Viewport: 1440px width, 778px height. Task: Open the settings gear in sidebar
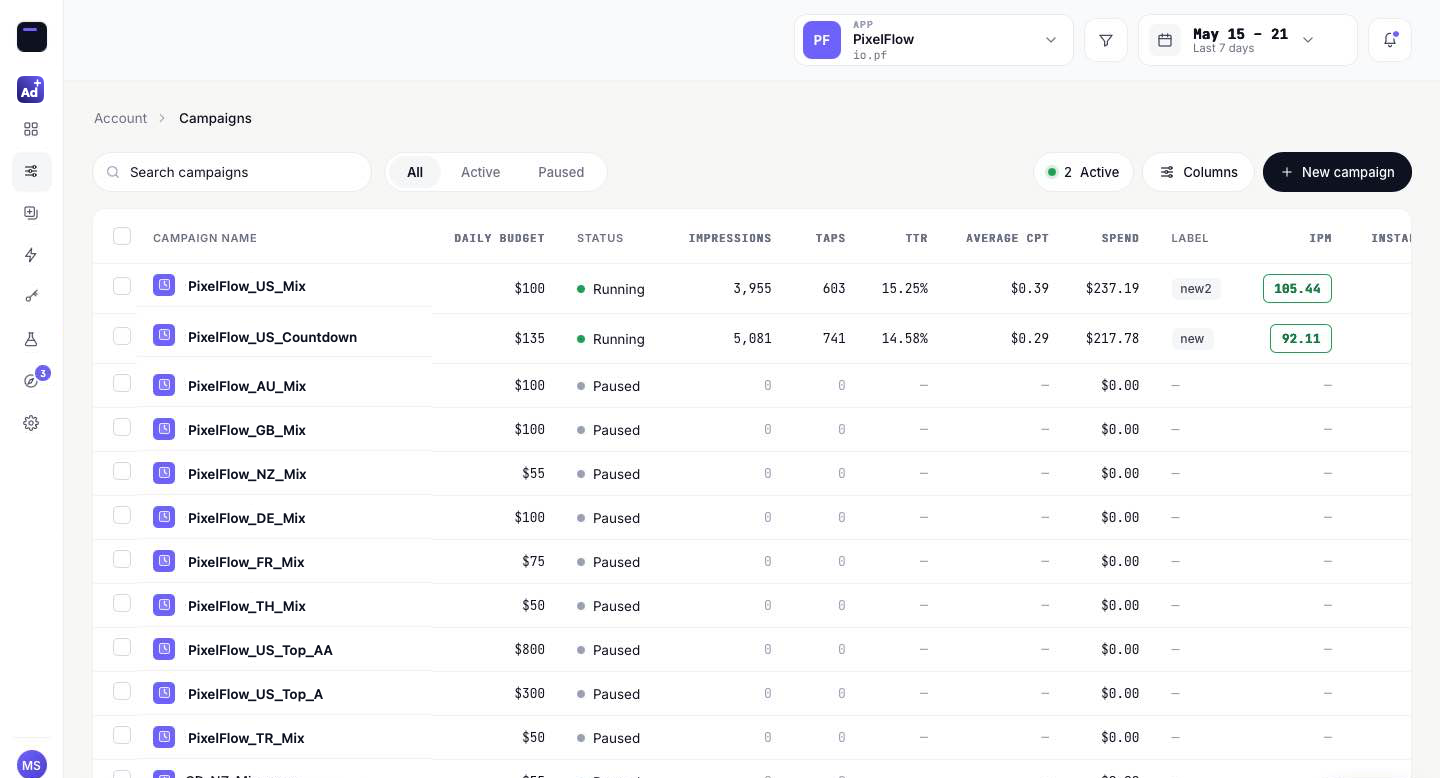[31, 423]
